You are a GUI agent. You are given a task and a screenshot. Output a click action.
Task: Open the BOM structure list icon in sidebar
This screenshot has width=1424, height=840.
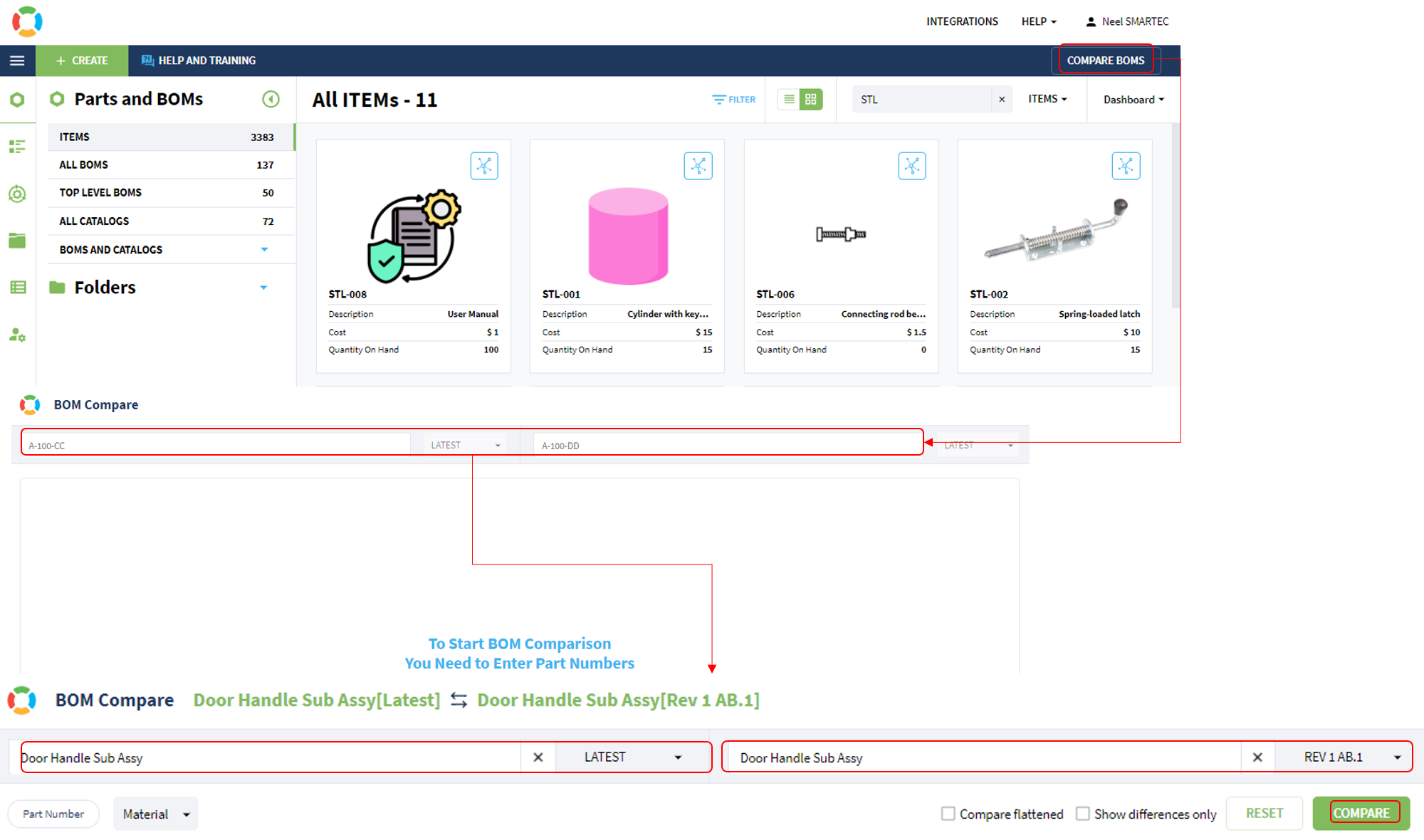pos(17,146)
